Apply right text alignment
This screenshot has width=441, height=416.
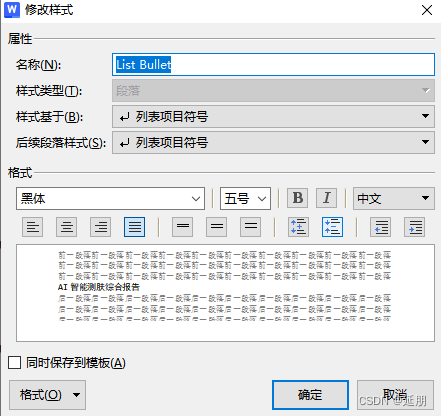tap(100, 227)
